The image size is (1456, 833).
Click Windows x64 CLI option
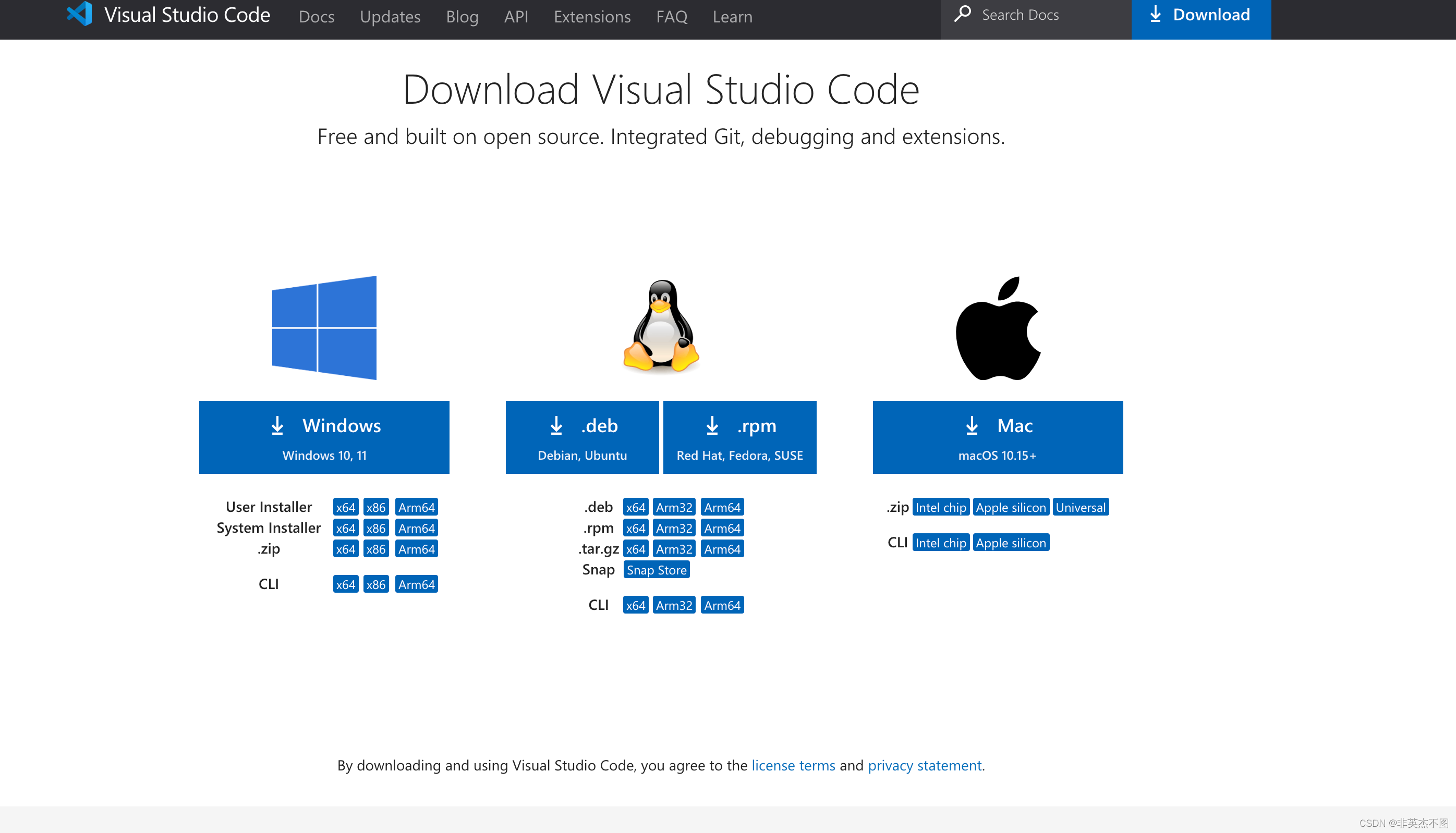(x=344, y=584)
